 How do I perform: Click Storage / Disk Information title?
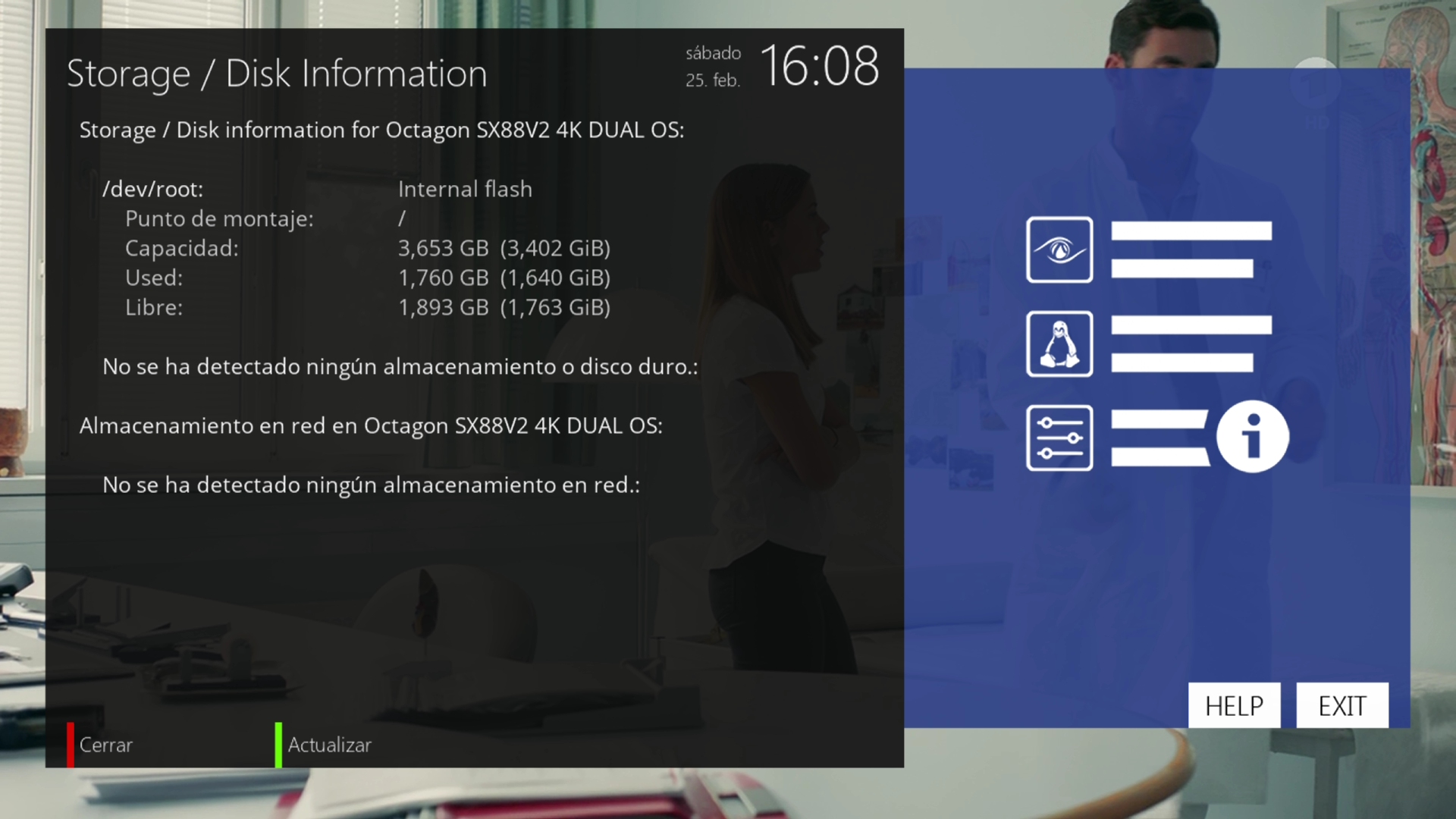point(277,74)
